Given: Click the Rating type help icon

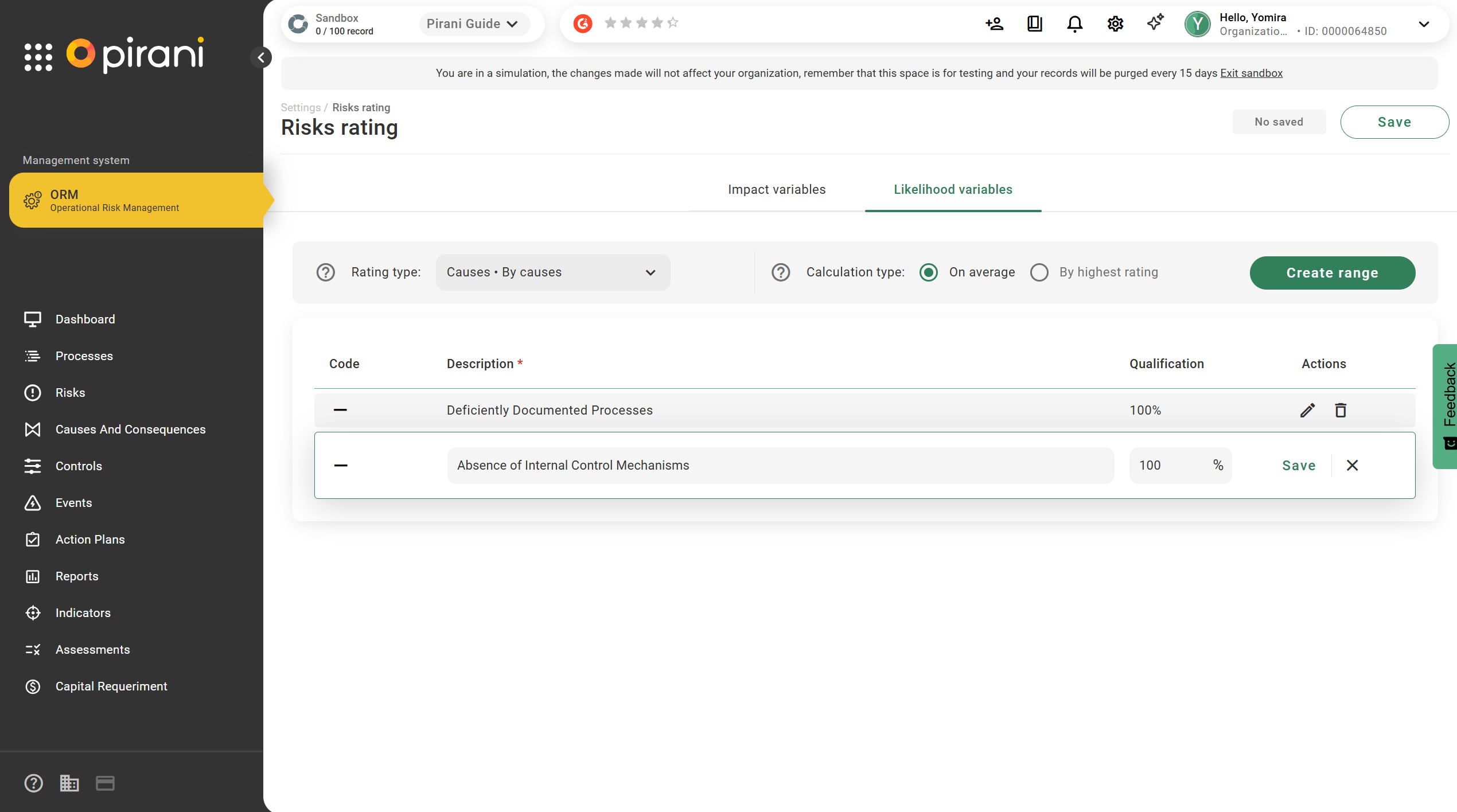Looking at the screenshot, I should (326, 272).
